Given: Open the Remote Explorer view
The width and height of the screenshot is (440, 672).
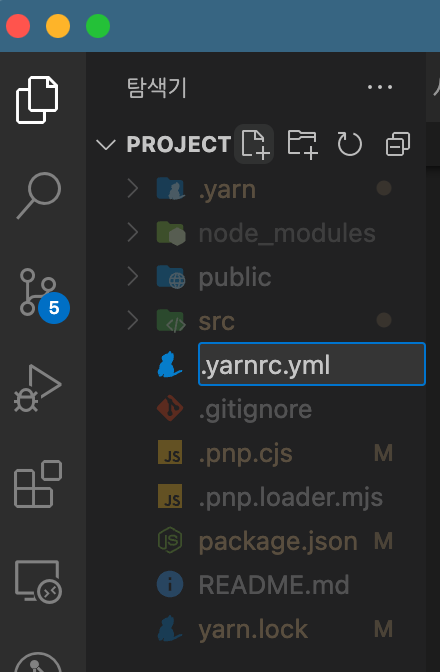Looking at the screenshot, I should pyautogui.click(x=39, y=581).
